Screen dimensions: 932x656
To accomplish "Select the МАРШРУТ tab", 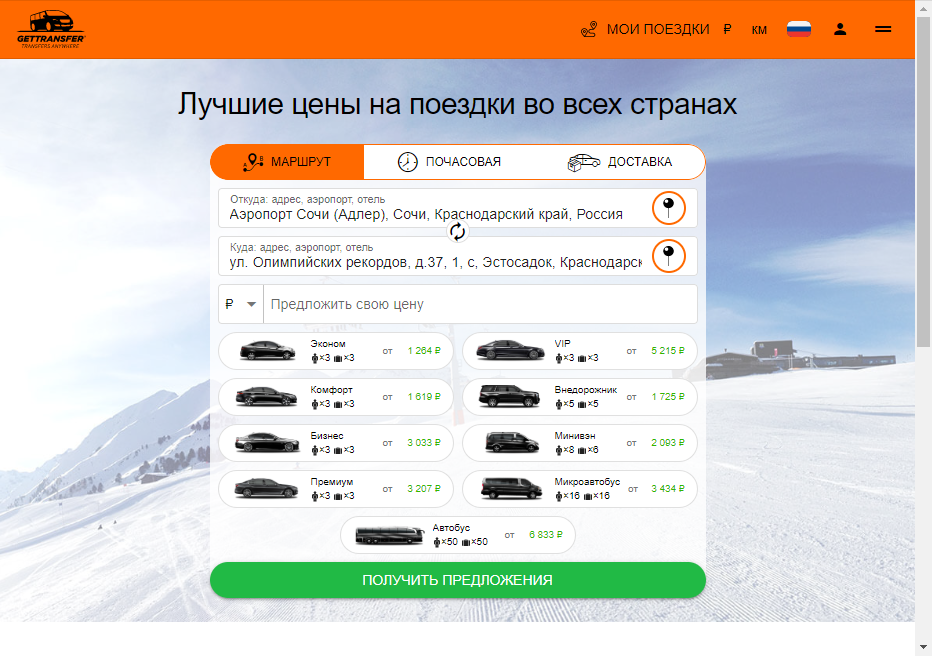I will 287,162.
